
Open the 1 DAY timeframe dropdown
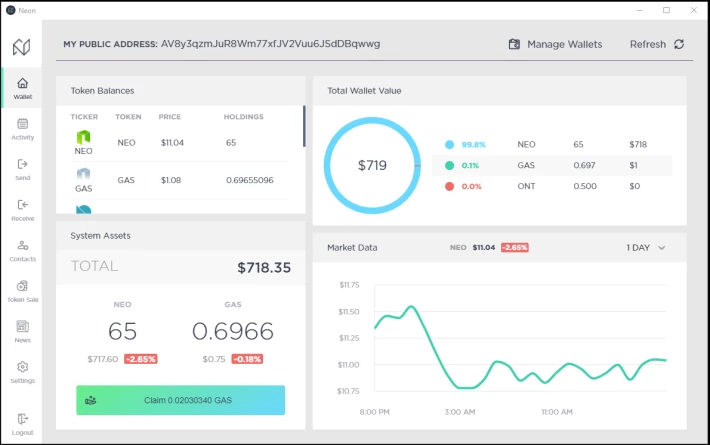point(646,248)
